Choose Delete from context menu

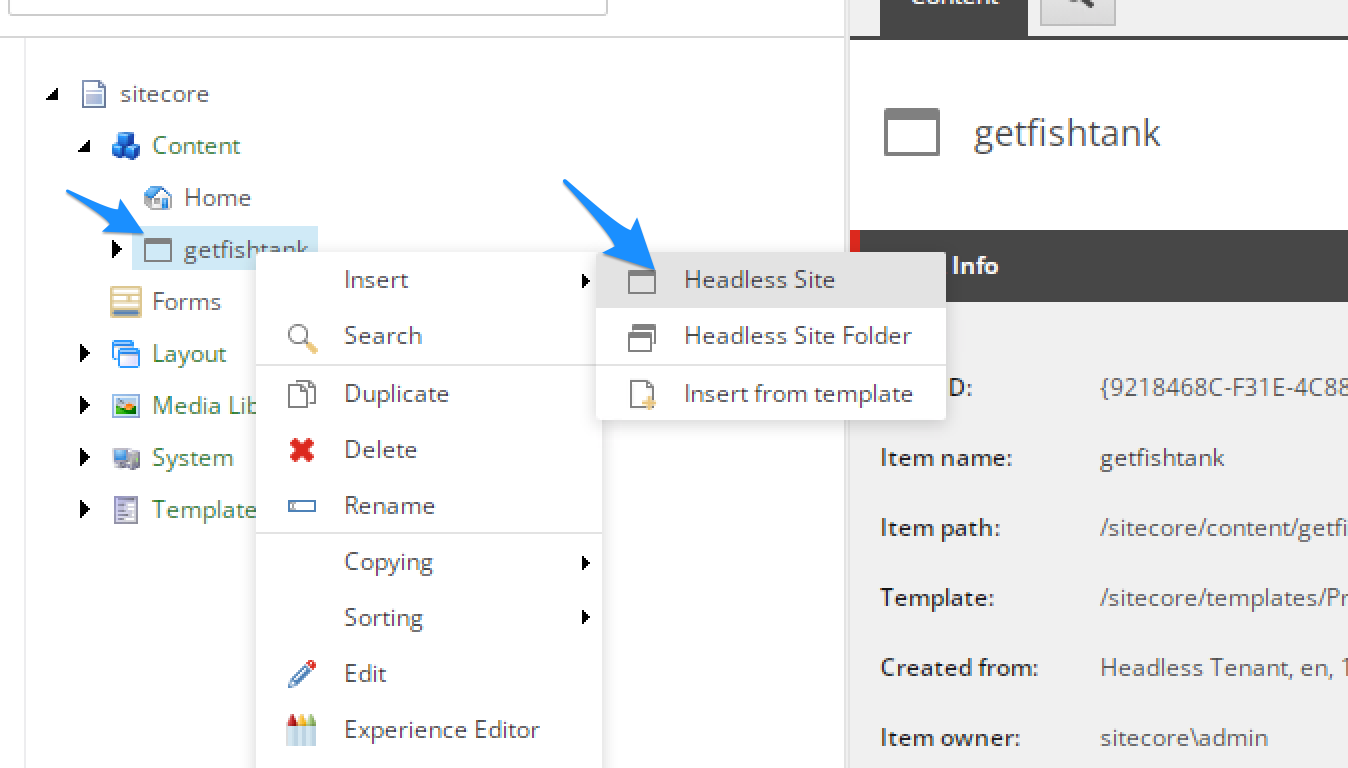pyautogui.click(x=429, y=450)
